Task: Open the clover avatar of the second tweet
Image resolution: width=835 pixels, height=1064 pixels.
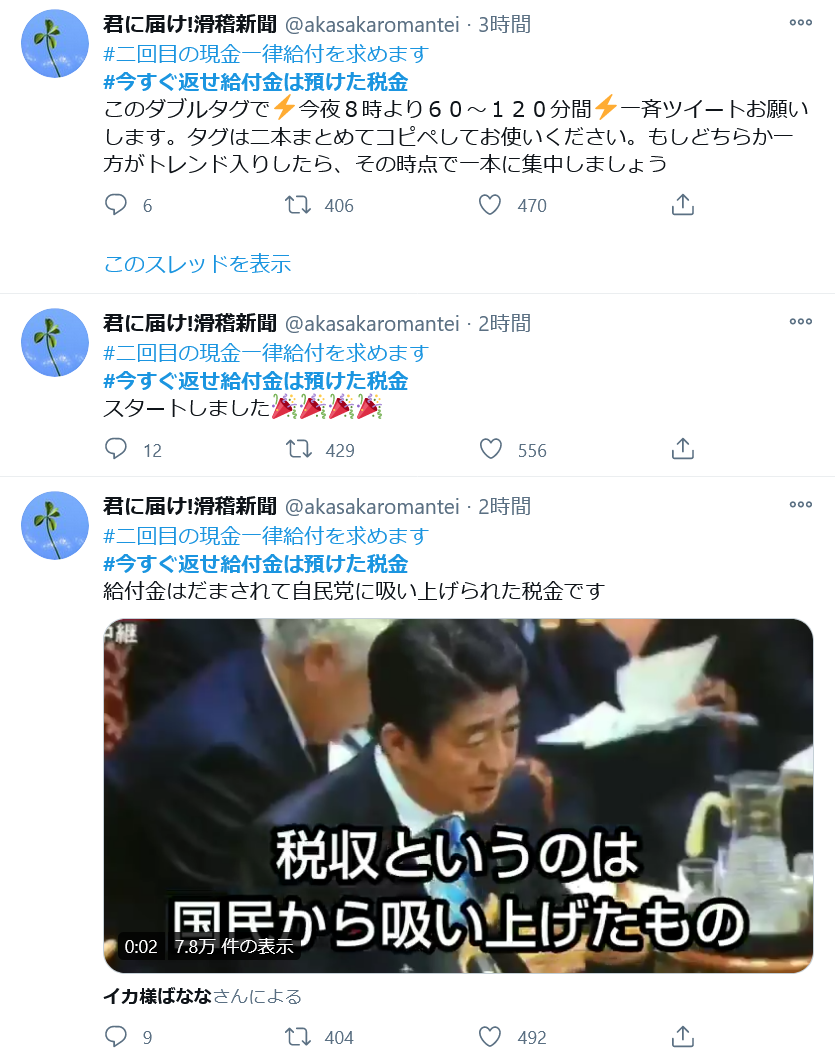Action: click(55, 342)
